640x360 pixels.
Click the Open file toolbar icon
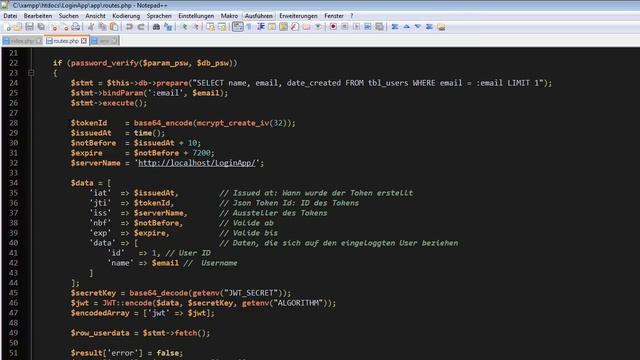tap(18, 27)
